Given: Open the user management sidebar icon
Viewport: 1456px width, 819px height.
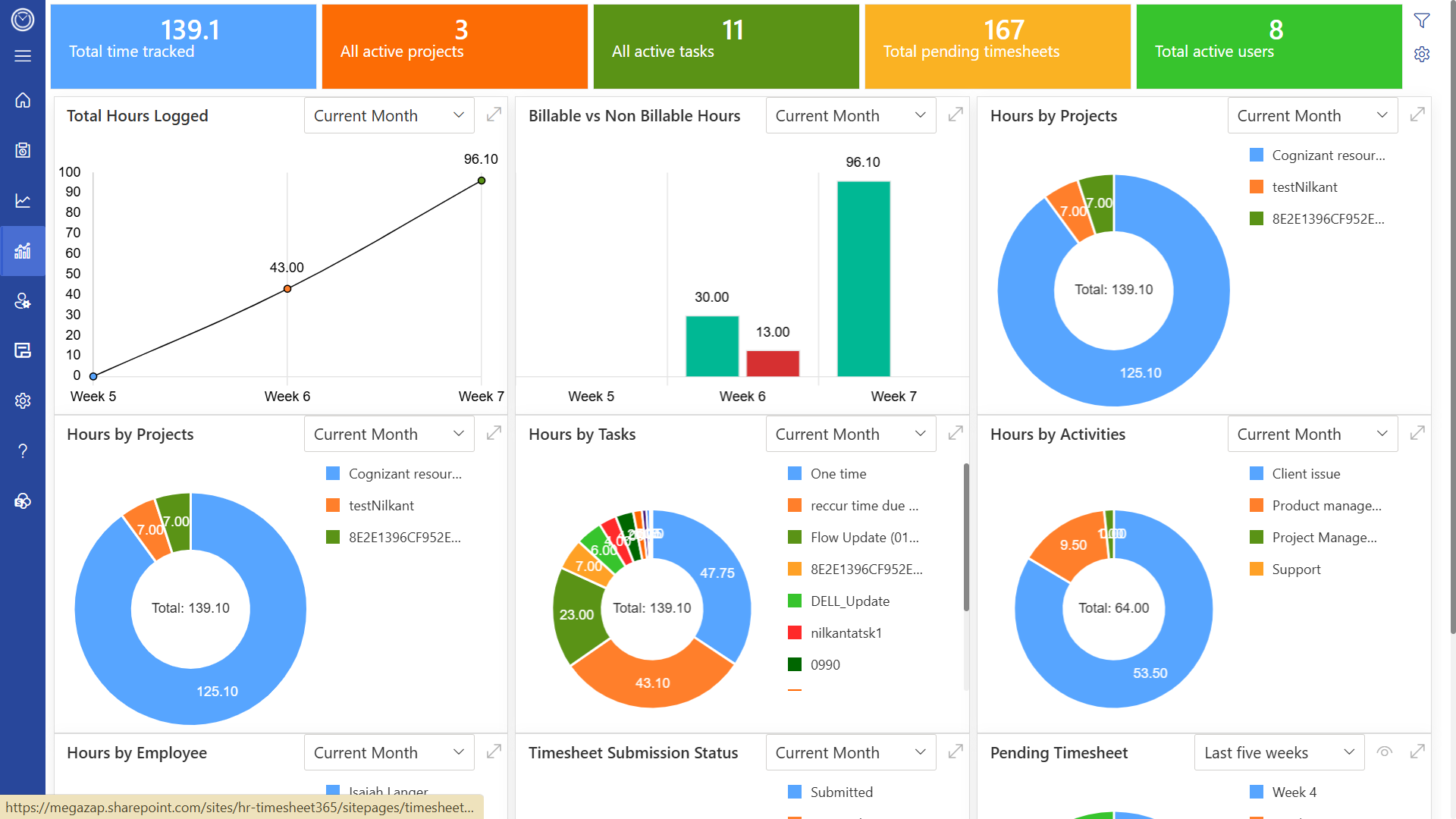Looking at the screenshot, I should 23,301.
